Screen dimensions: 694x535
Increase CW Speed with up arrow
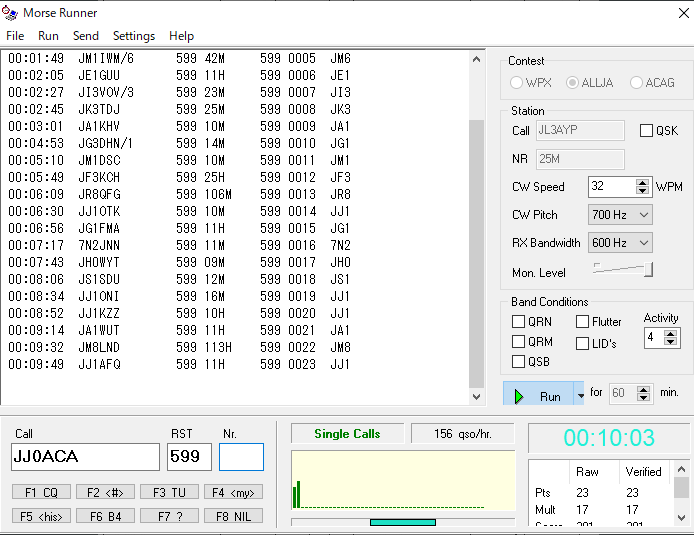pos(642,182)
